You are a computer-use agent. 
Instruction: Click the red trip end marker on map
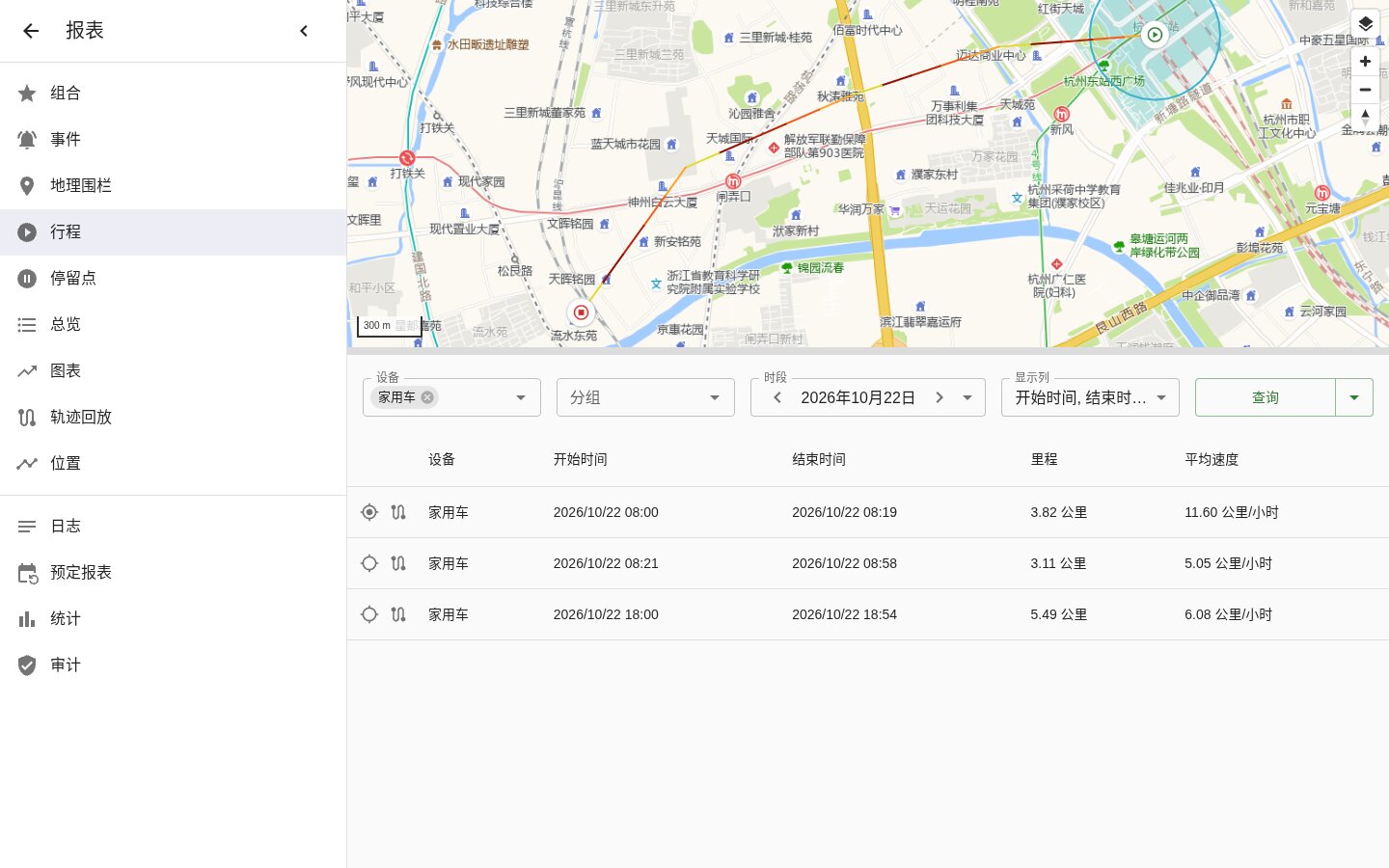(581, 312)
